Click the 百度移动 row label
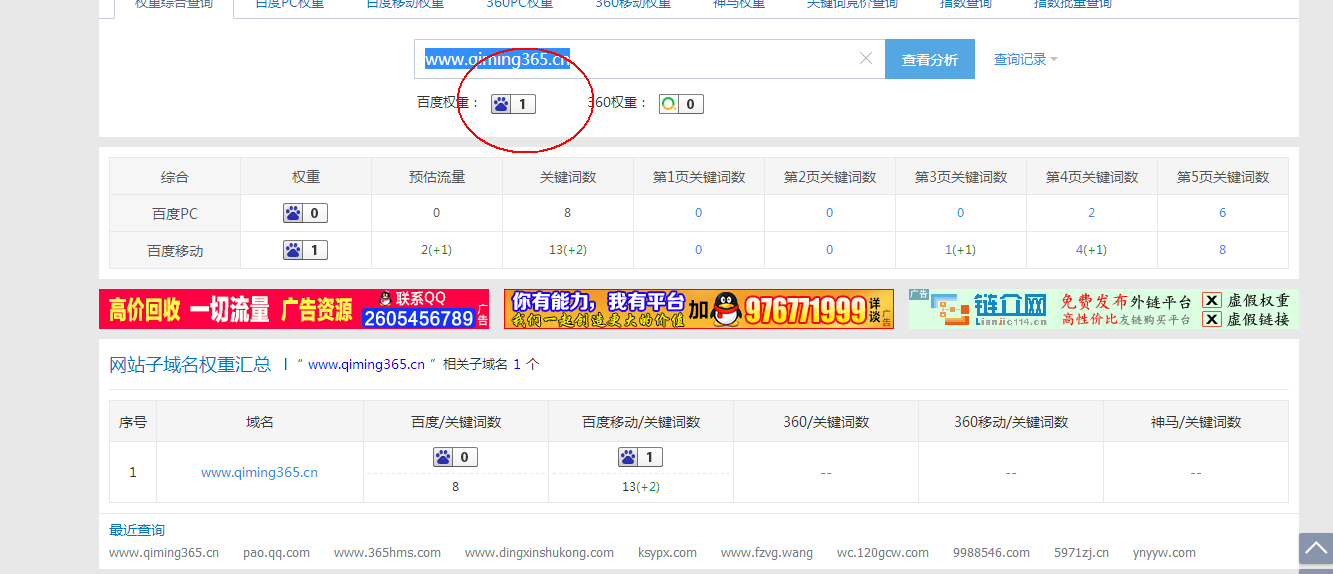This screenshot has width=1333, height=574. [174, 250]
